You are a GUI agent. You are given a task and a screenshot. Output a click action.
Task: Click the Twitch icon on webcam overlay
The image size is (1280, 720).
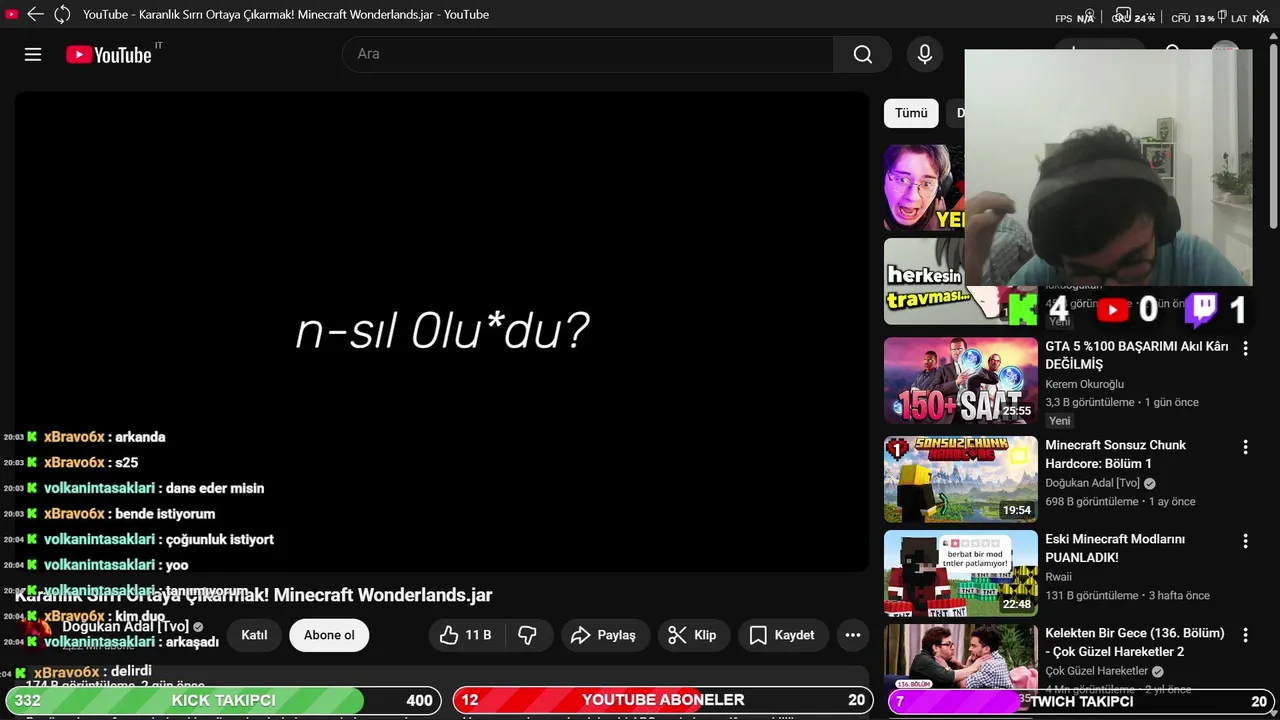pos(1201,310)
